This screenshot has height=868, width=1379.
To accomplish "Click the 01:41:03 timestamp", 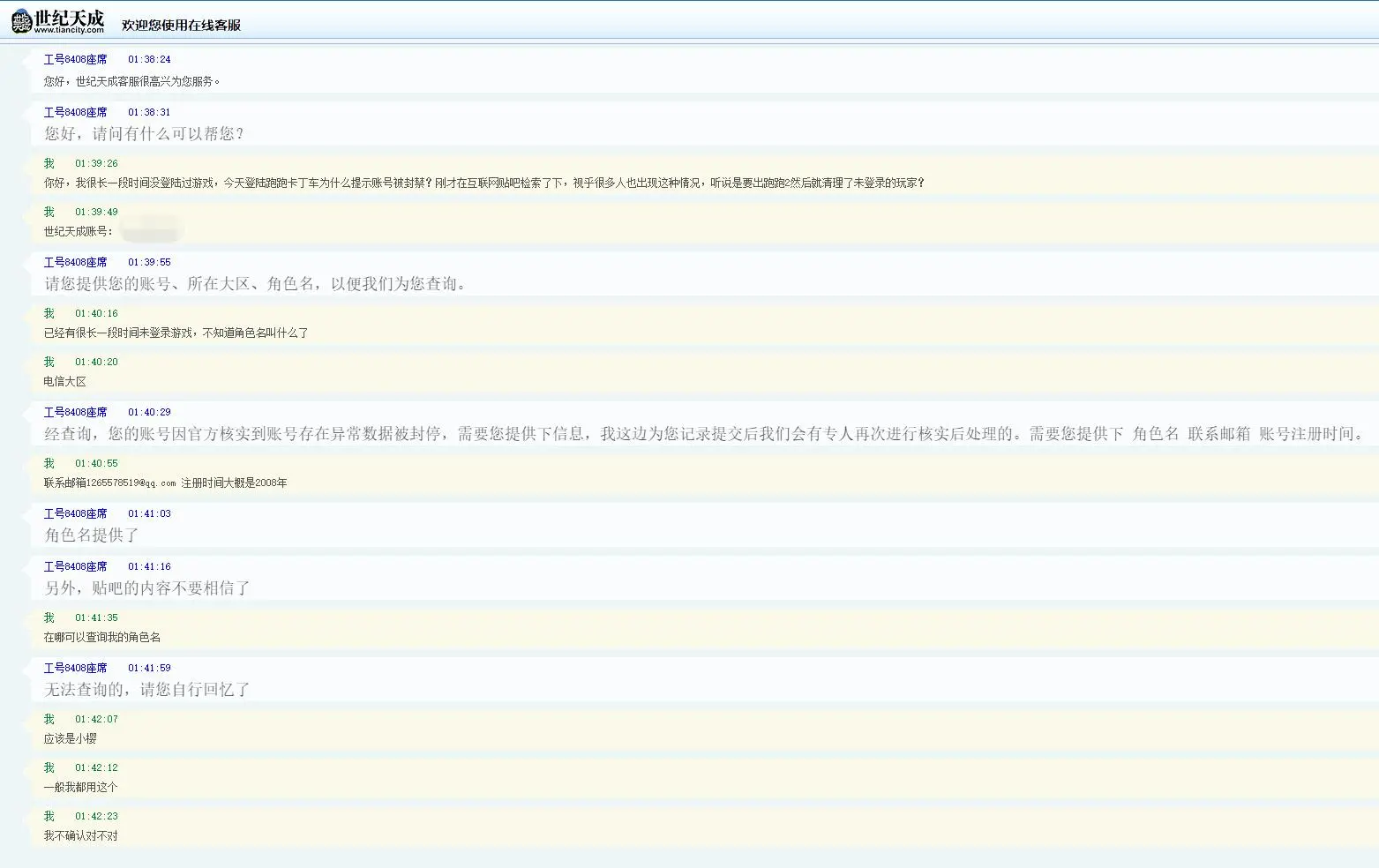I will coord(149,514).
